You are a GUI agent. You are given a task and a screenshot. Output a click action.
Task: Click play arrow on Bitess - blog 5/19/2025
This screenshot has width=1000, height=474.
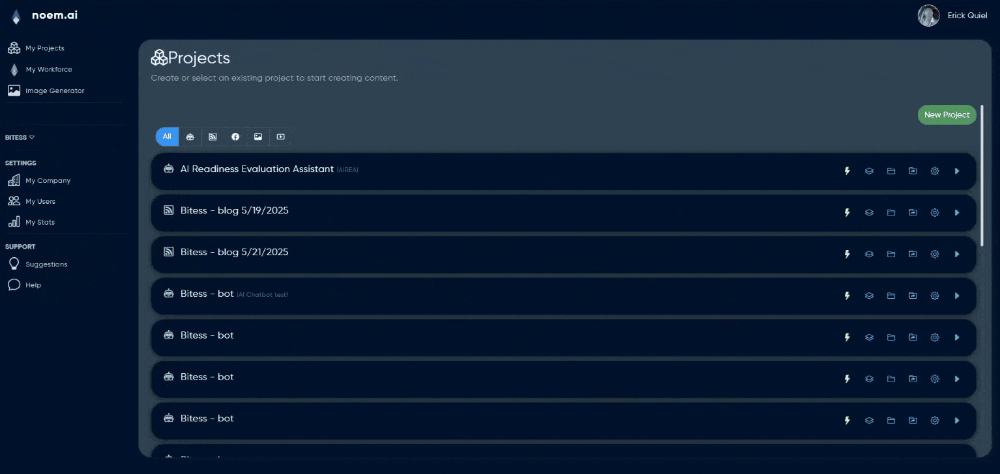(957, 212)
